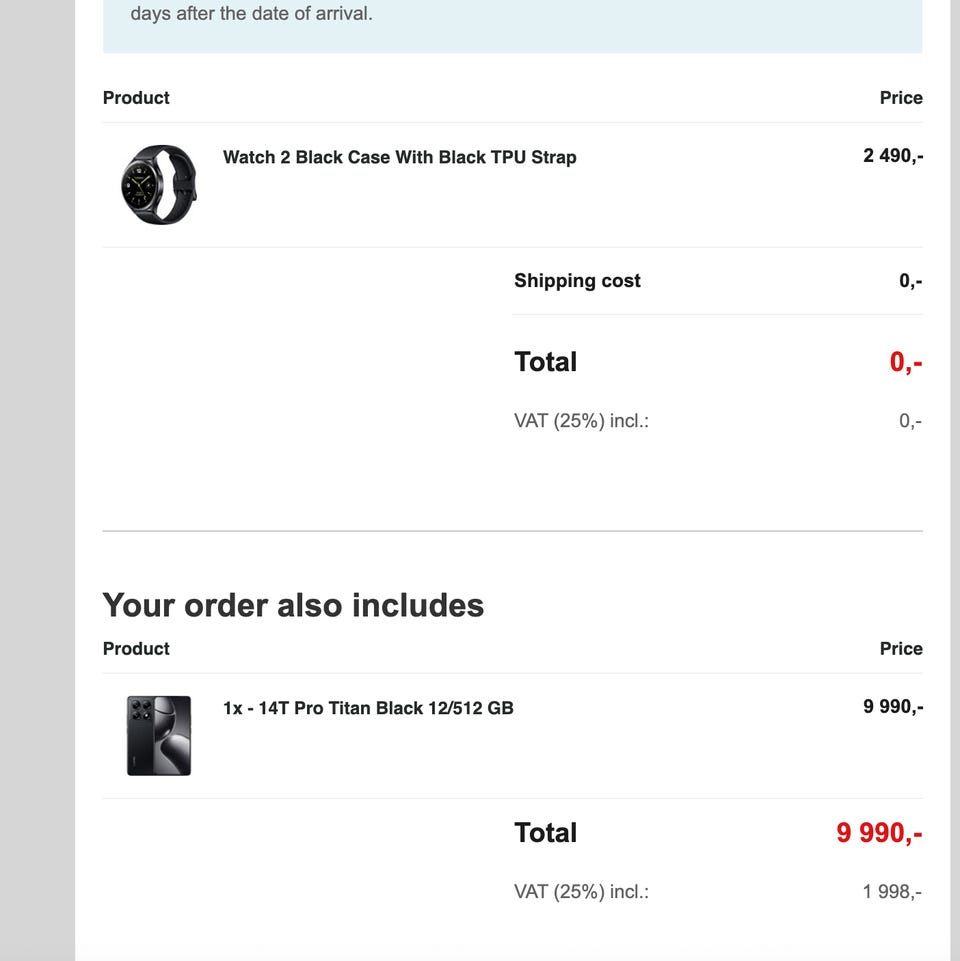Viewport: 960px width, 961px height.
Task: Click the Product header above the watch
Action: (x=136, y=98)
